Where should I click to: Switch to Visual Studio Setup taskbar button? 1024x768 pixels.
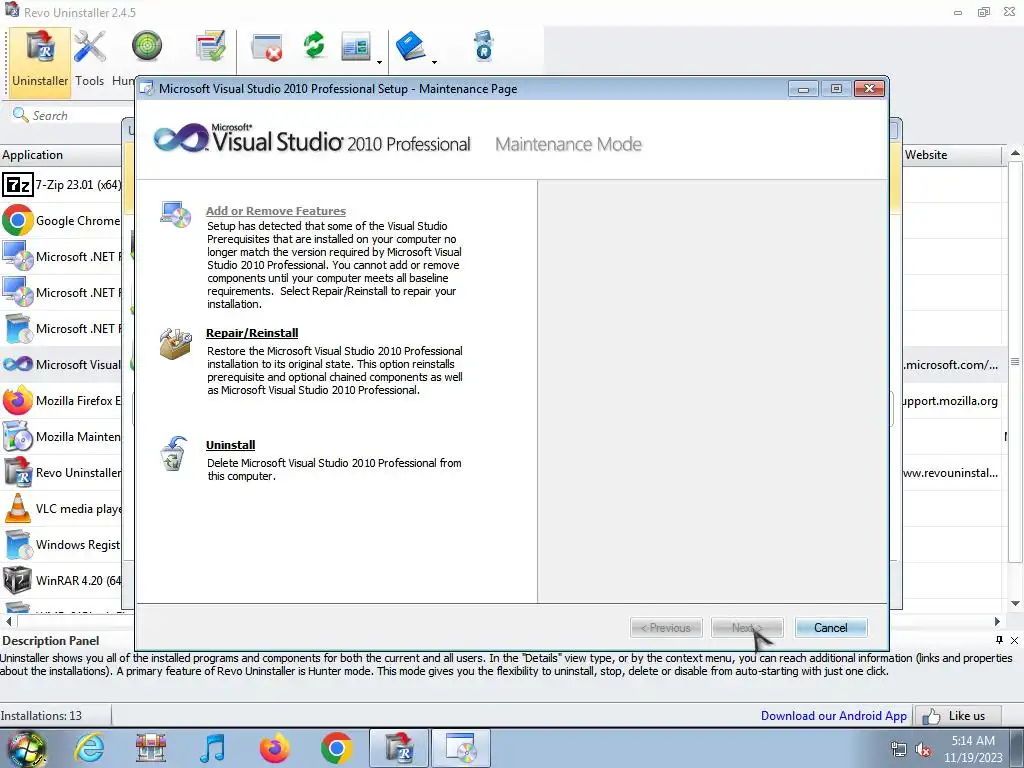tap(461, 748)
